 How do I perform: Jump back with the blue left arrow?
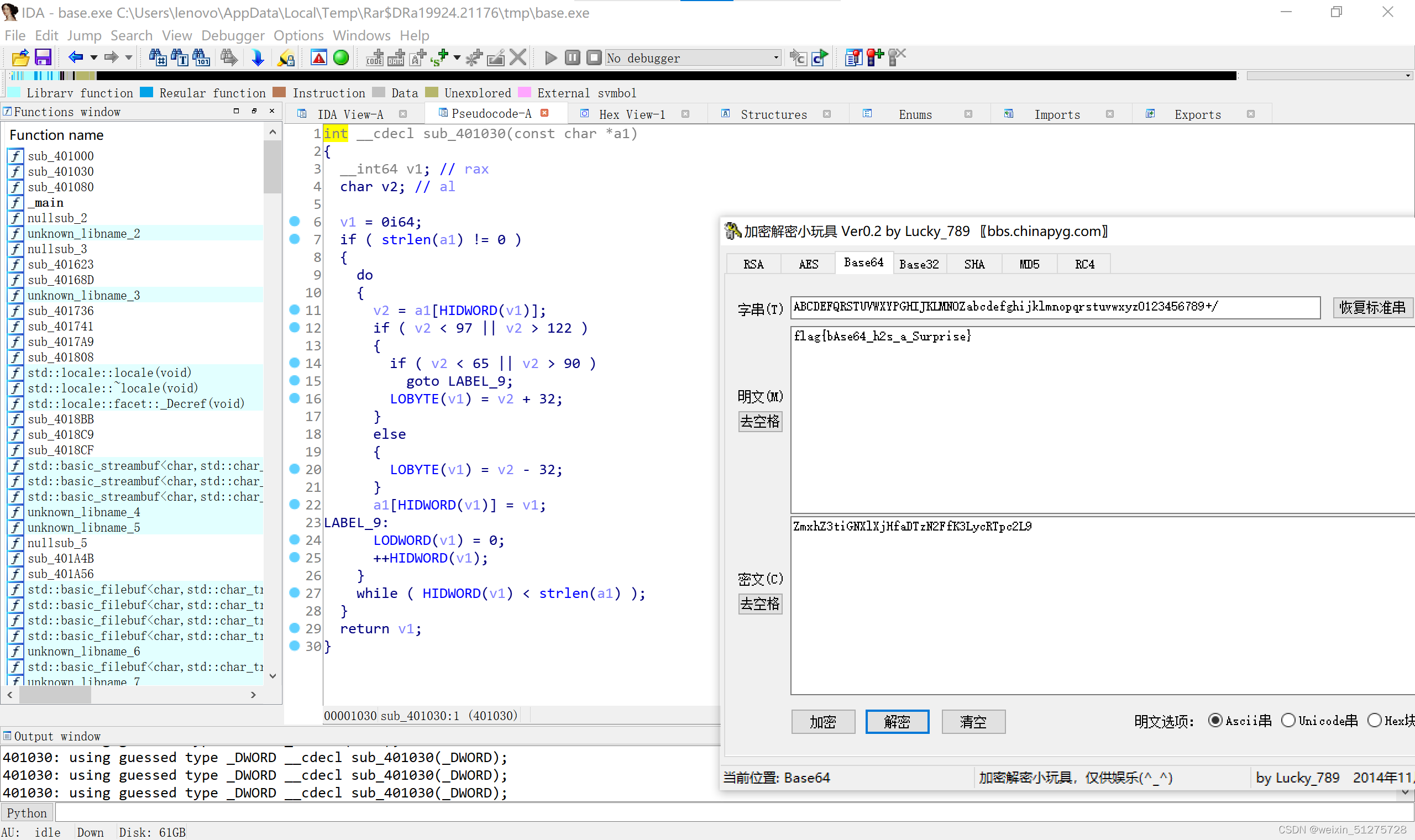pos(76,57)
